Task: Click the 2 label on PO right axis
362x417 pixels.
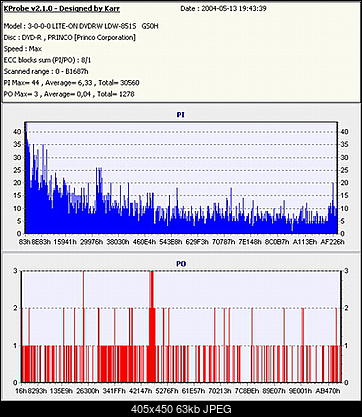Action: pyautogui.click(x=346, y=308)
